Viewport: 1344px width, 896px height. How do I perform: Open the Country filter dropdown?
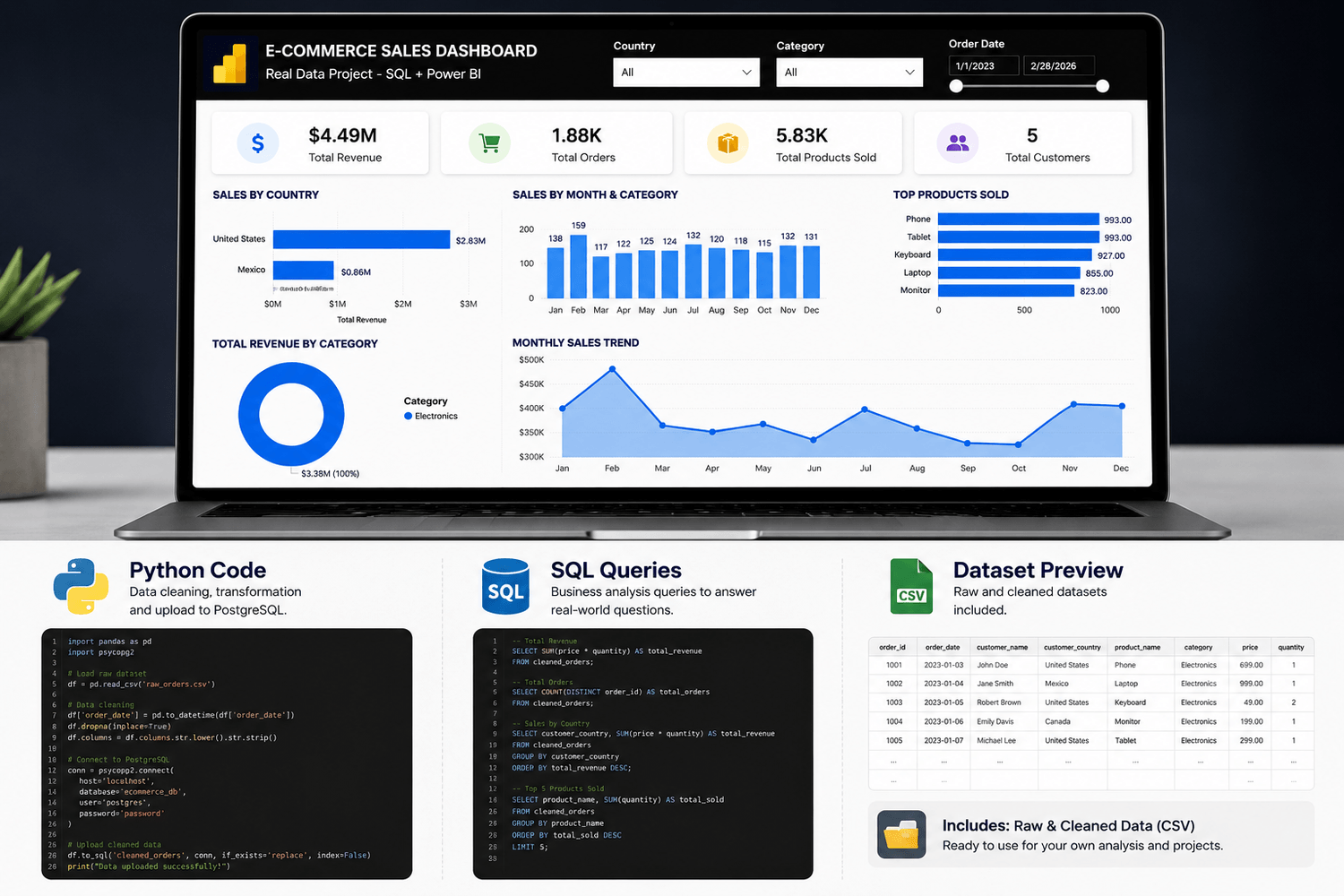pyautogui.click(x=686, y=73)
